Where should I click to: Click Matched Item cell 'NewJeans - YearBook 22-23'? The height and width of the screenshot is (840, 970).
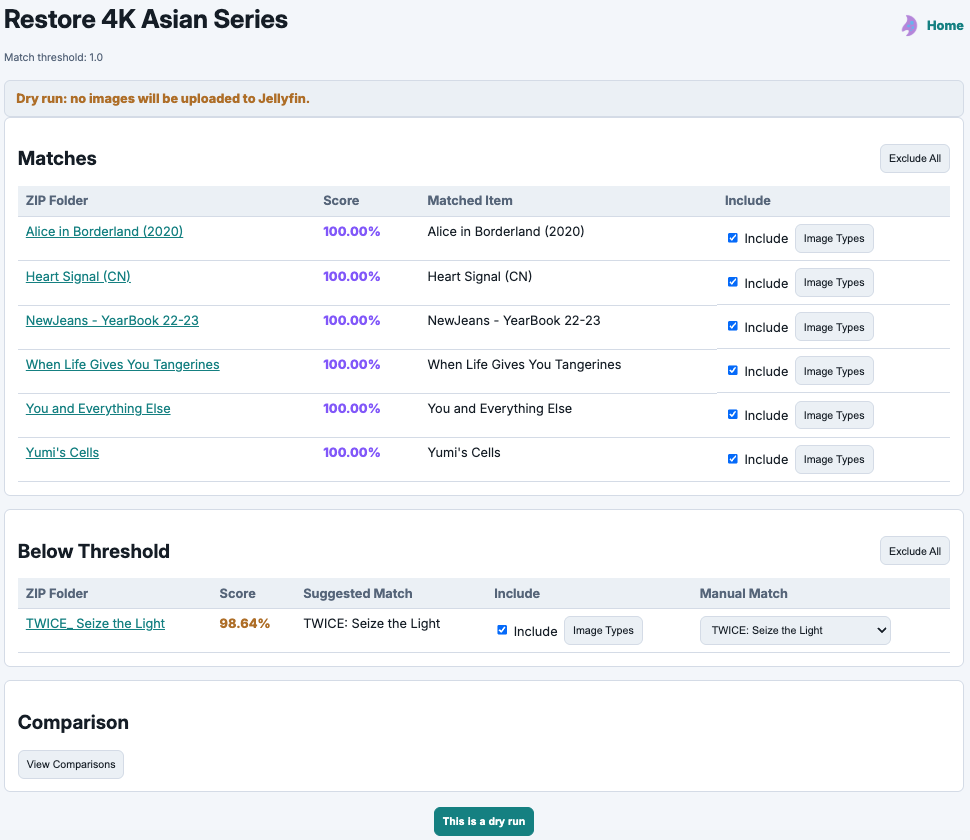[513, 320]
